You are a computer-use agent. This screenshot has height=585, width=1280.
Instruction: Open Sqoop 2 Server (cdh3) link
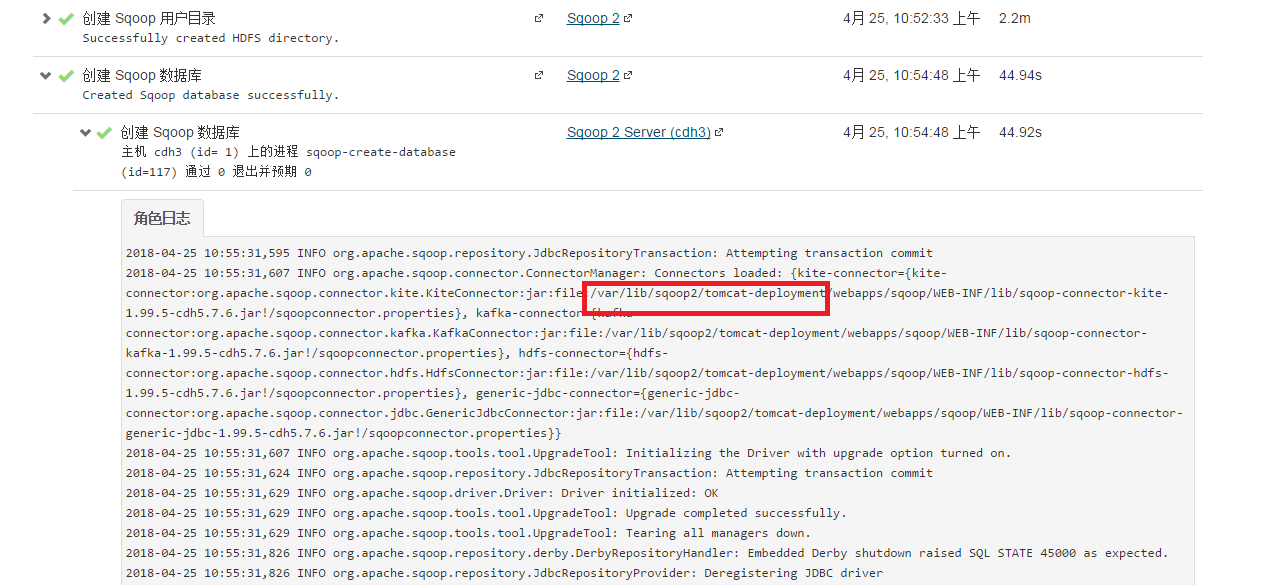coord(639,132)
